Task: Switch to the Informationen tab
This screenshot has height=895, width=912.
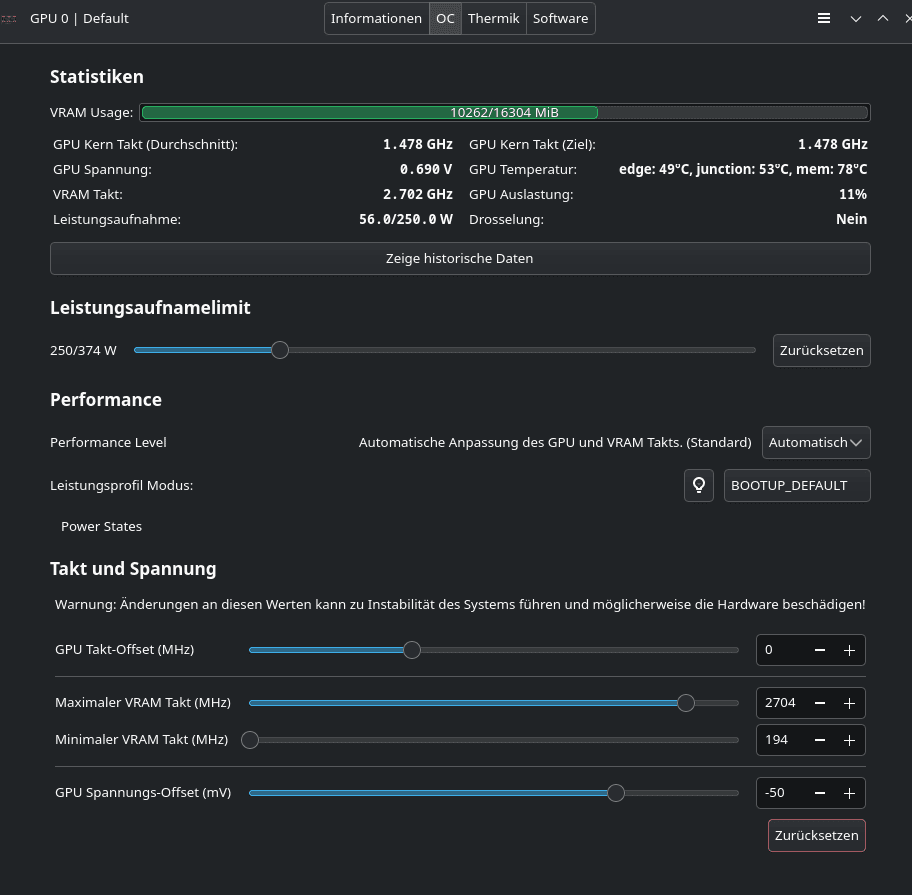Action: pos(376,18)
